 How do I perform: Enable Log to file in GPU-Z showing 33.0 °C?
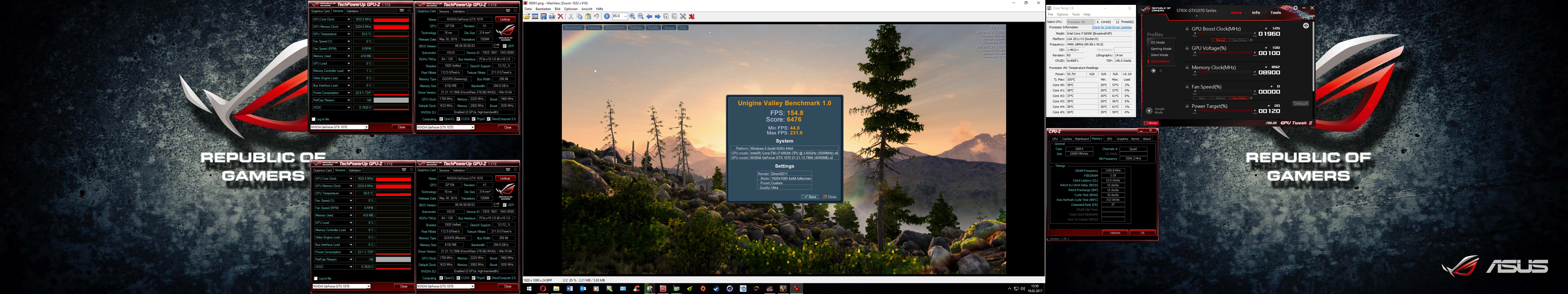coord(314,119)
